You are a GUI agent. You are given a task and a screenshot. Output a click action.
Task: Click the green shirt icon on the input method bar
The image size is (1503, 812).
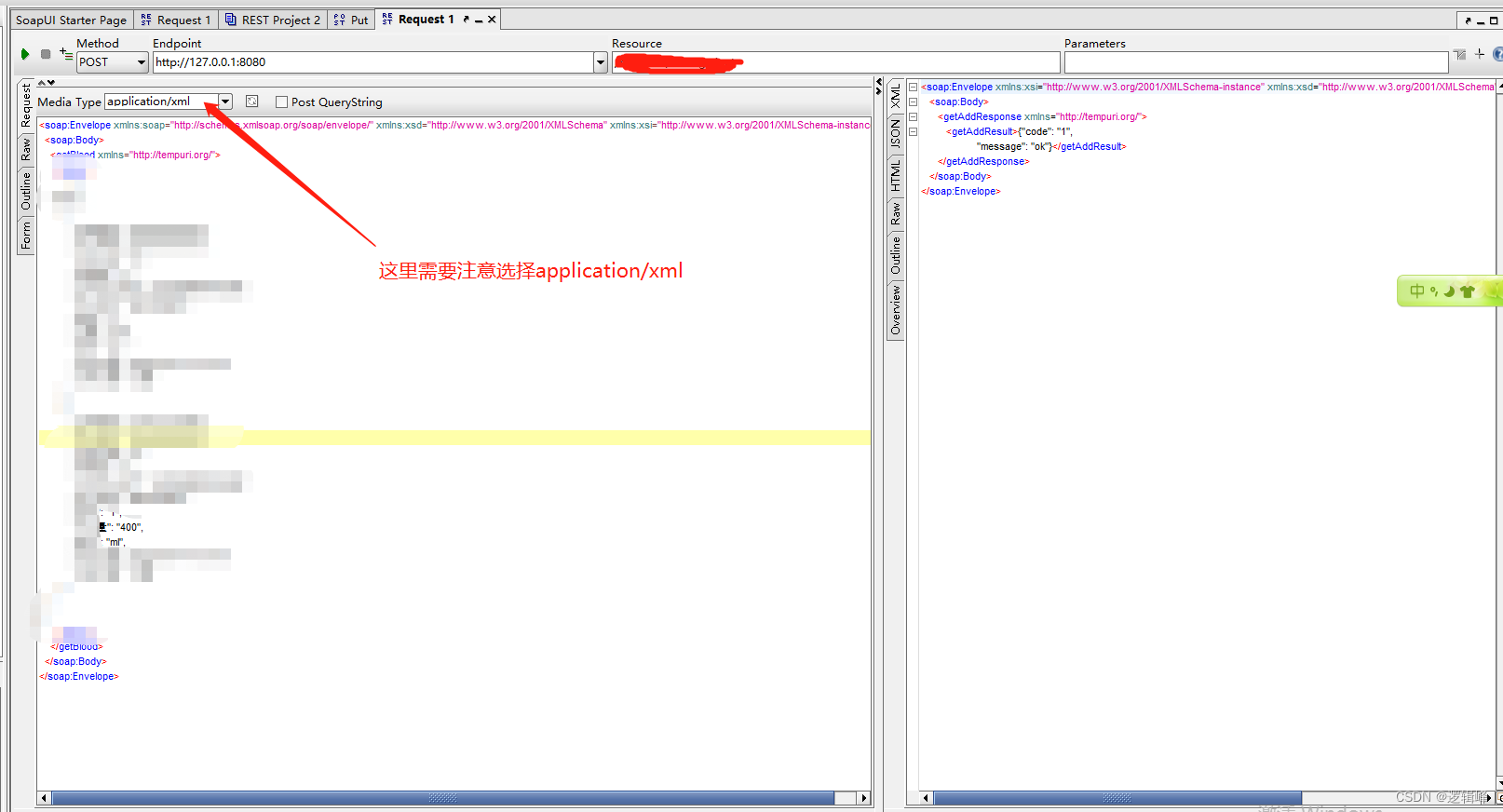click(x=1468, y=291)
